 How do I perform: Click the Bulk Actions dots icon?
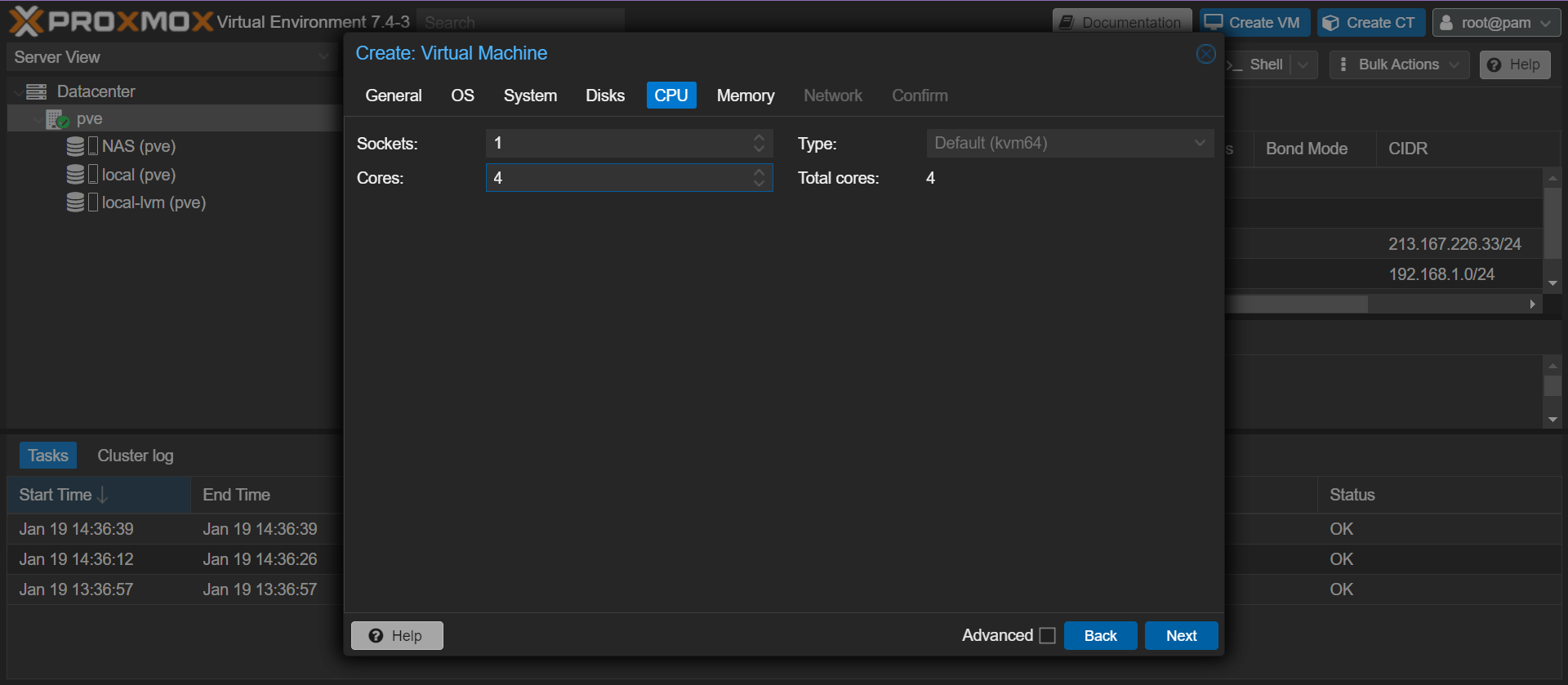click(1343, 64)
